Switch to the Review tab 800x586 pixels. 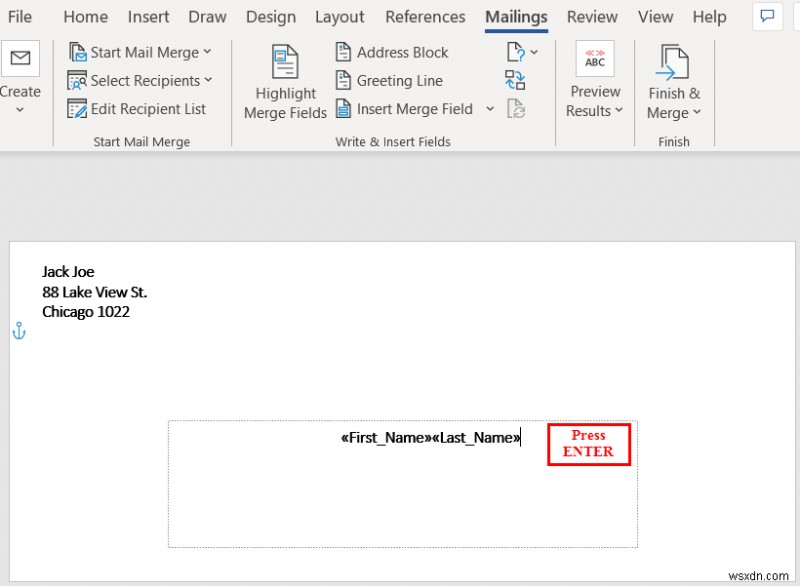592,17
